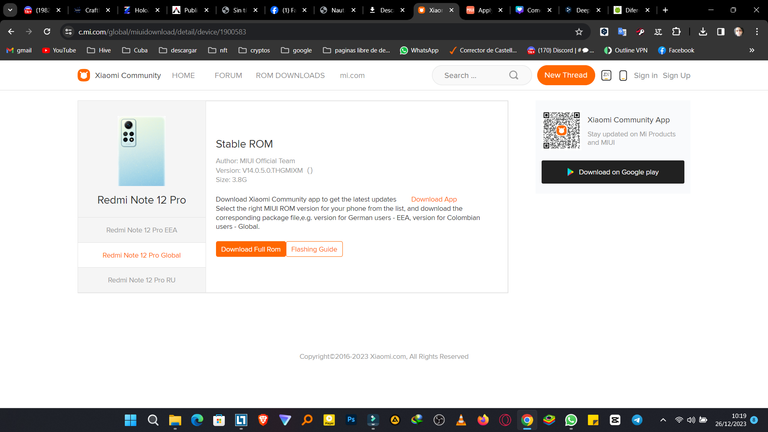Open the tab search dropdown arrow
Viewport: 768px width, 432px height.
tap(10, 10)
